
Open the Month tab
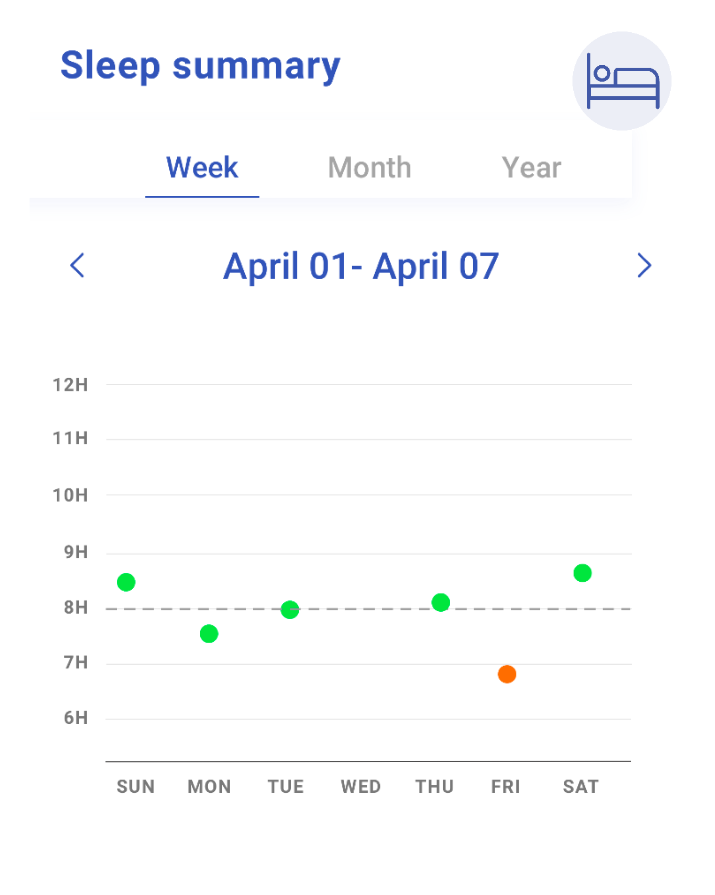pyautogui.click(x=369, y=168)
